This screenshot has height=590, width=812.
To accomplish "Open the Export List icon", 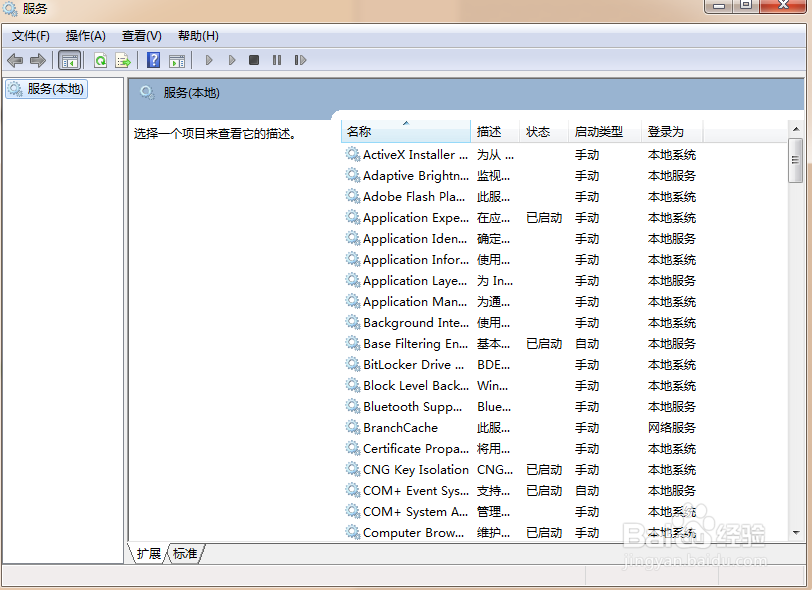I will (x=123, y=60).
